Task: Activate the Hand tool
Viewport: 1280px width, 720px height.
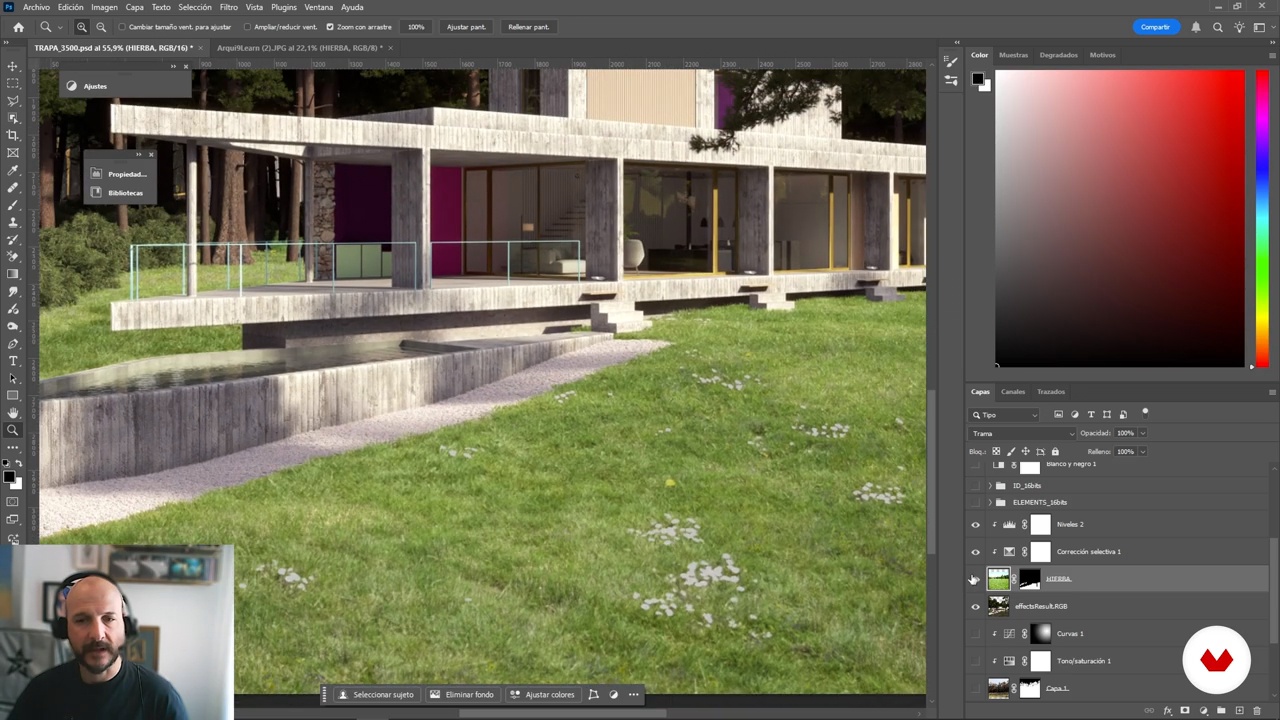Action: click(x=13, y=413)
